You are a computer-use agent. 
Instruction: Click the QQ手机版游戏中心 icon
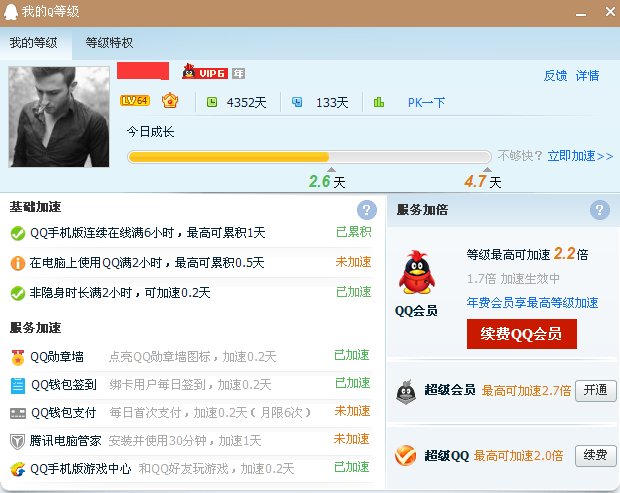tap(18, 470)
